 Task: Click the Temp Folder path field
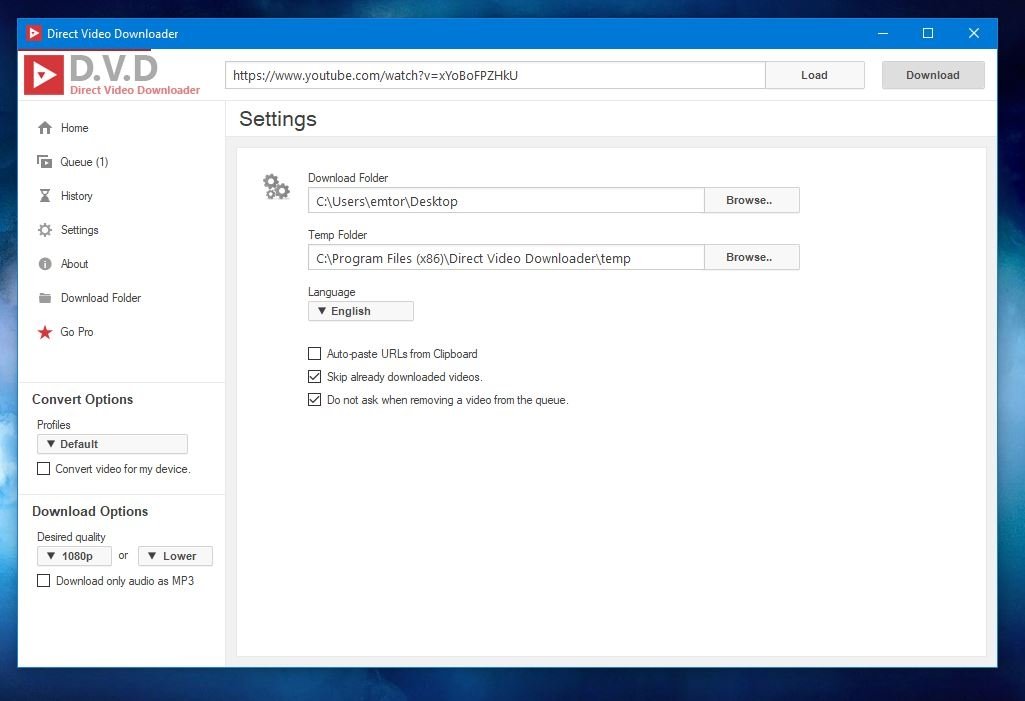pos(506,258)
